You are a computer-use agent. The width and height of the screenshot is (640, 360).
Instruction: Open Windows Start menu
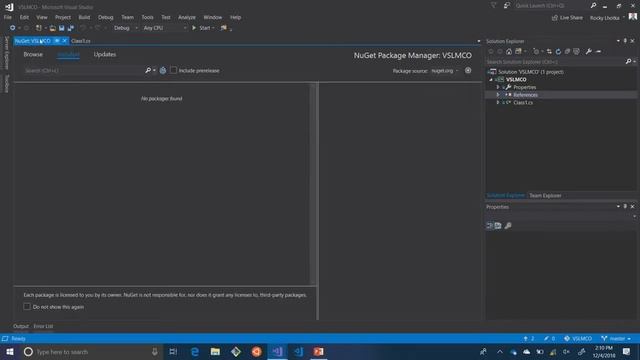point(10,351)
